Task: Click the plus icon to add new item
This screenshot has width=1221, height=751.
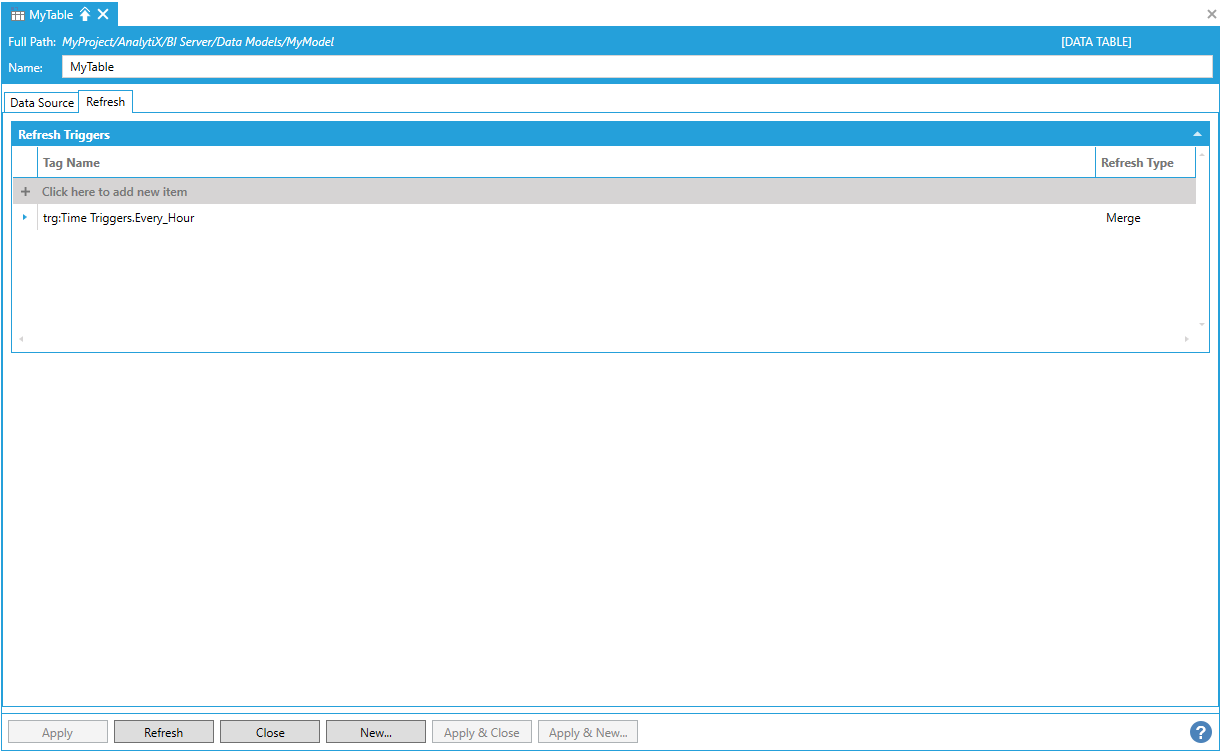Action: 26,192
